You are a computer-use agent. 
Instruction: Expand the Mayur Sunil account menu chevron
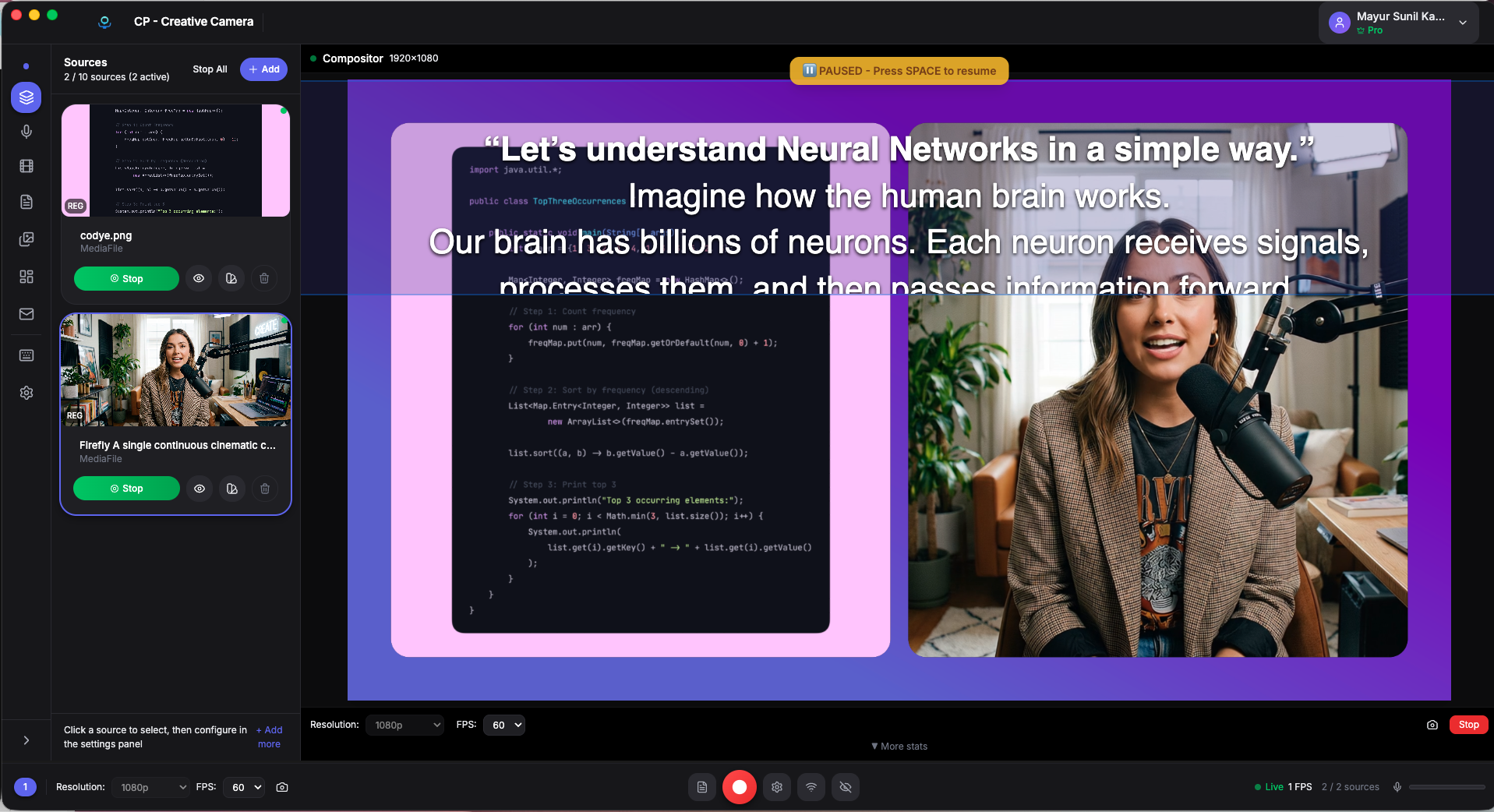1463,23
